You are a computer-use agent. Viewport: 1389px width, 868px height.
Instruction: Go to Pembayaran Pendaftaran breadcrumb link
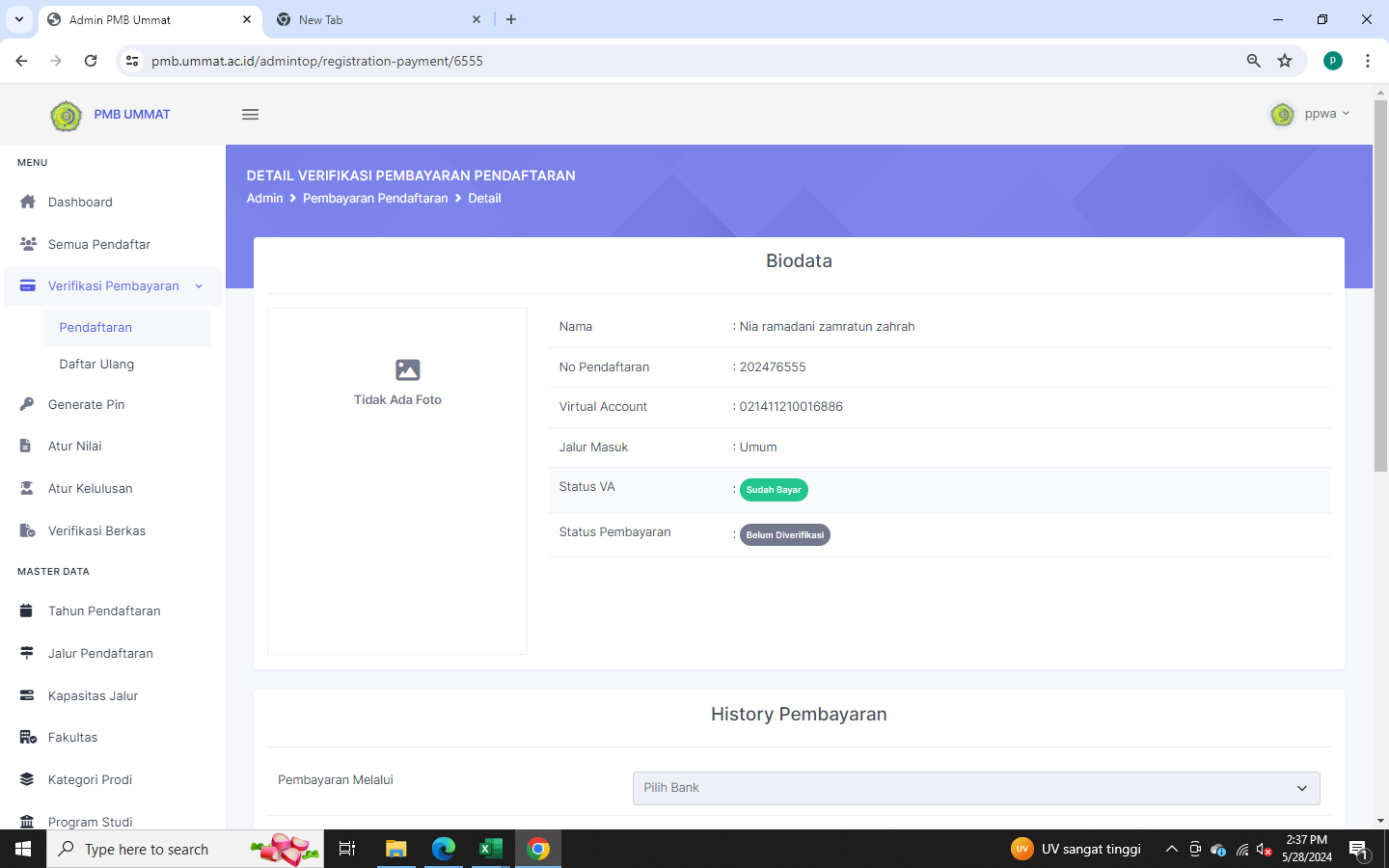coord(375,198)
